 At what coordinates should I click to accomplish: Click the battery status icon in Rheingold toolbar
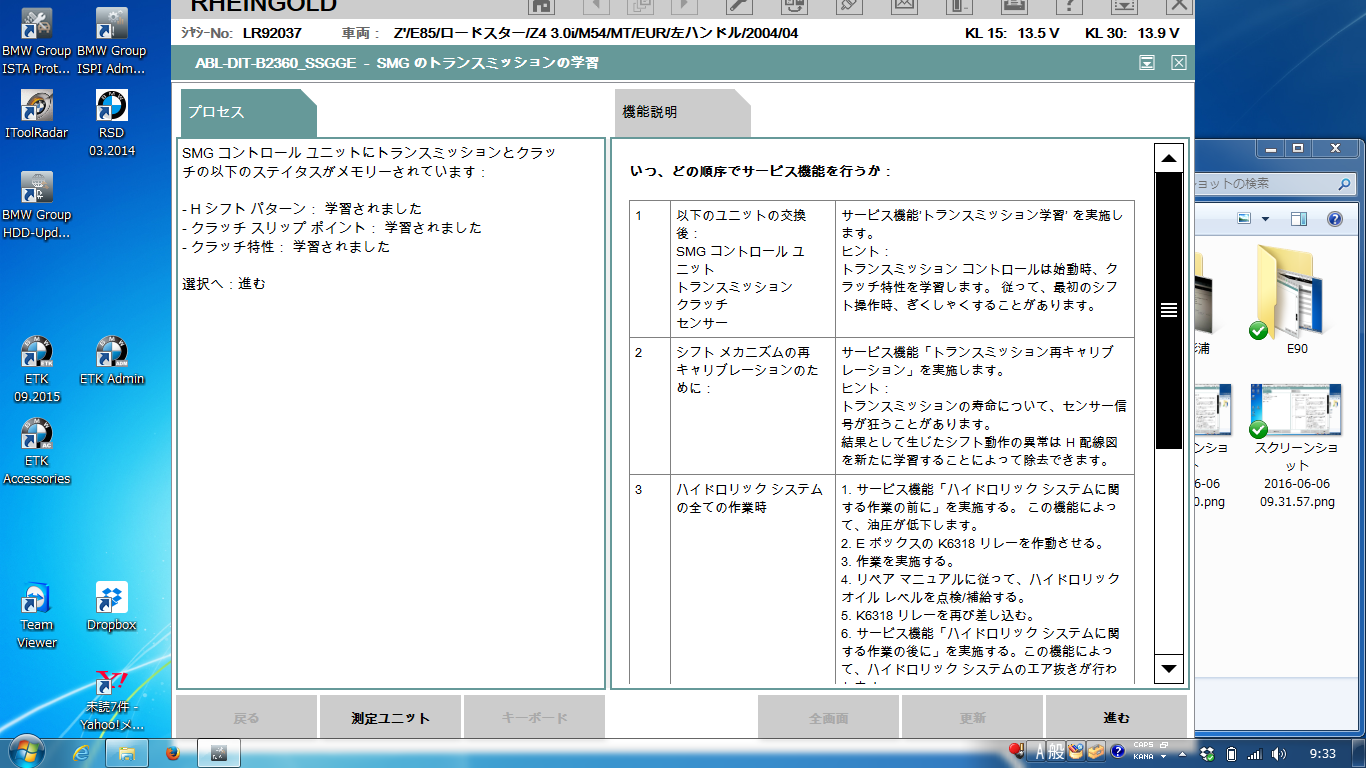(x=958, y=7)
